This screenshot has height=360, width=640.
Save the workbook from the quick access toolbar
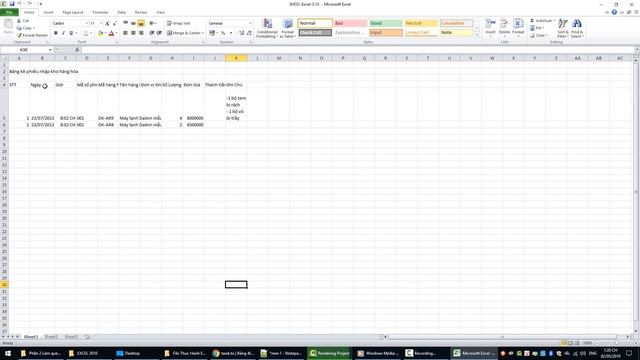[12, 4]
